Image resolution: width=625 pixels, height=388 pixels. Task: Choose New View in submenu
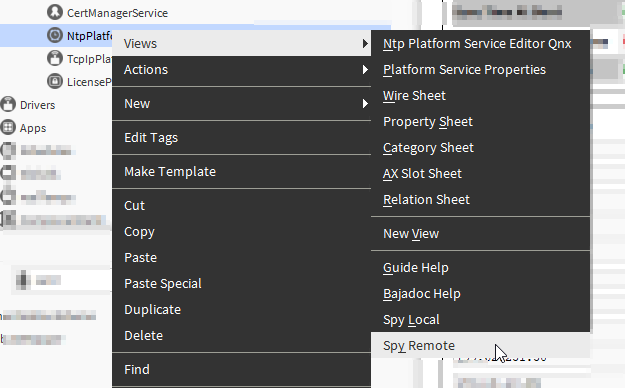point(480,234)
